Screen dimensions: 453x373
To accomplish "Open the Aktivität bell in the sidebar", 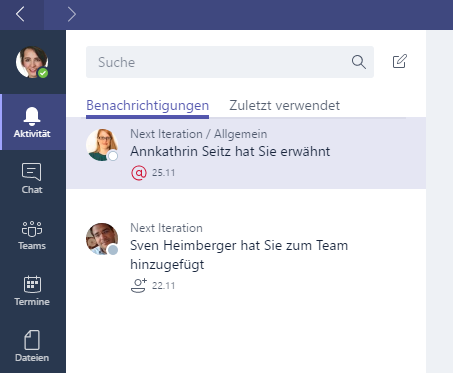I will coord(33,122).
